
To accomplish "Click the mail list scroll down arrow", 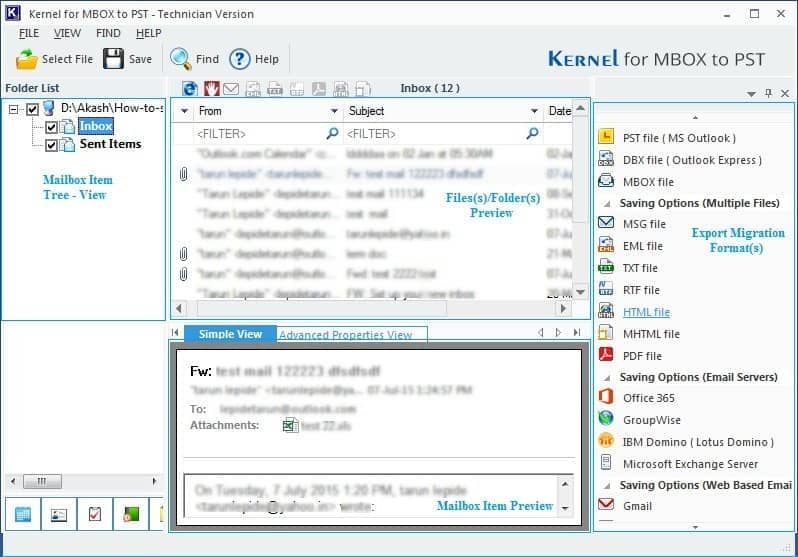I will click(581, 292).
